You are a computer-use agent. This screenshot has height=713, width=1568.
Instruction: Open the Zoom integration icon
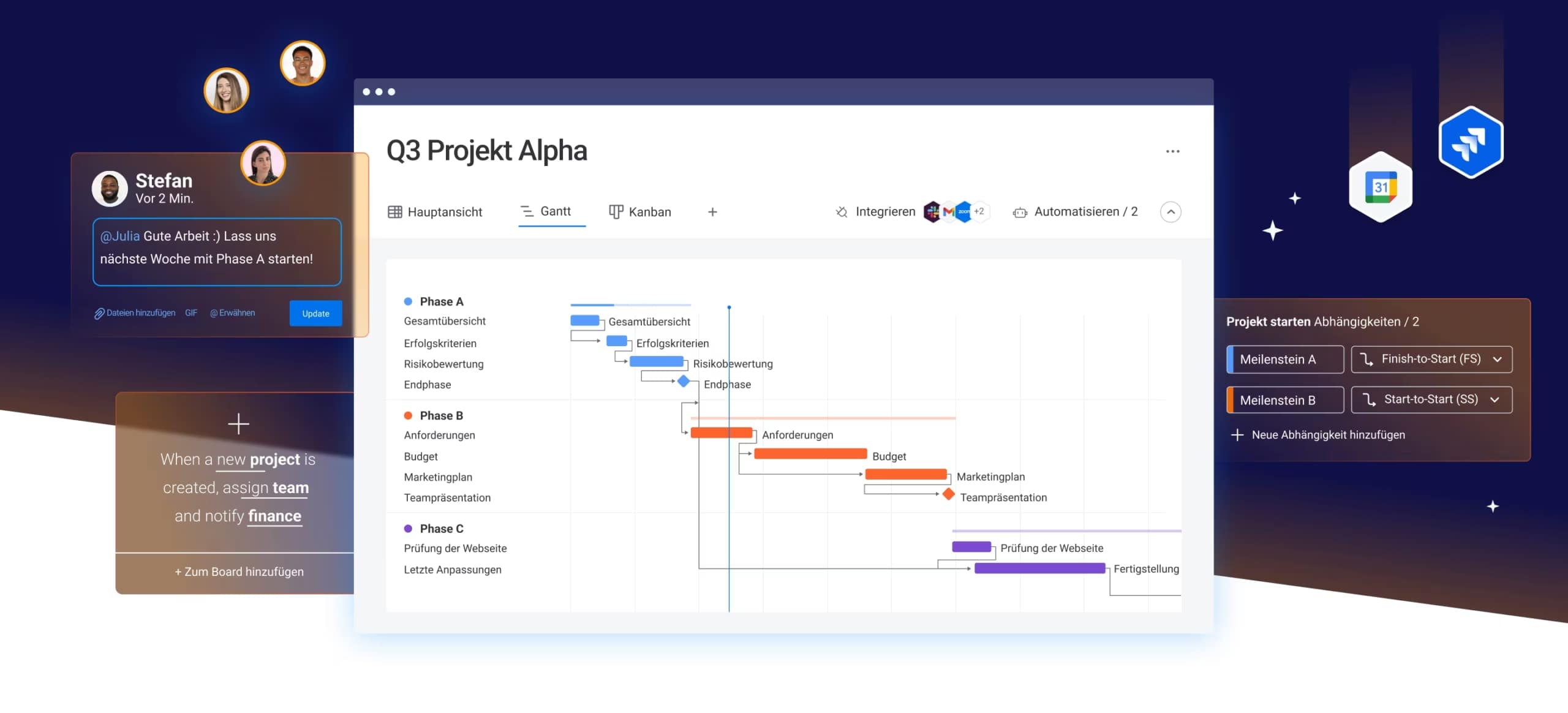965,211
